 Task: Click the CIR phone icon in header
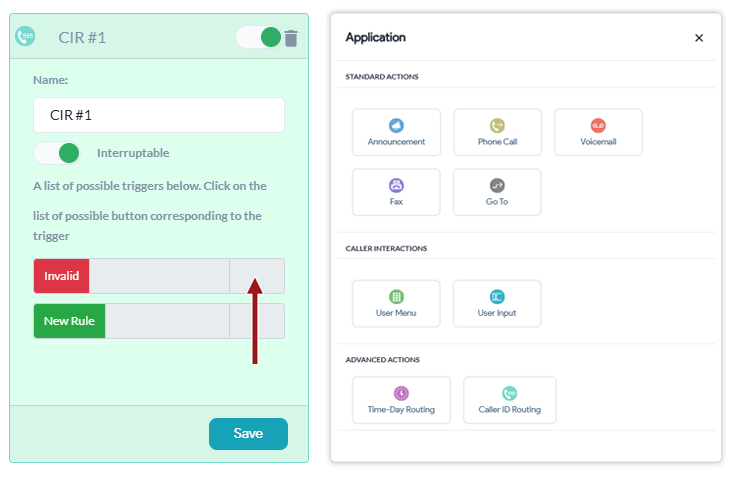pos(25,36)
